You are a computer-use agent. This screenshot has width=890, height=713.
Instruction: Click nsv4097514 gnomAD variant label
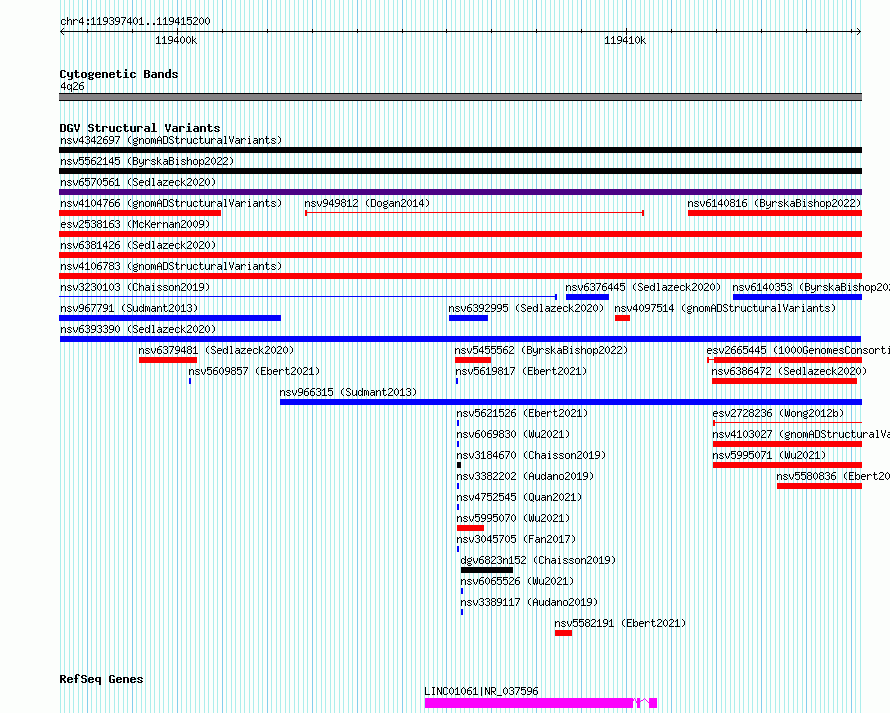point(725,308)
